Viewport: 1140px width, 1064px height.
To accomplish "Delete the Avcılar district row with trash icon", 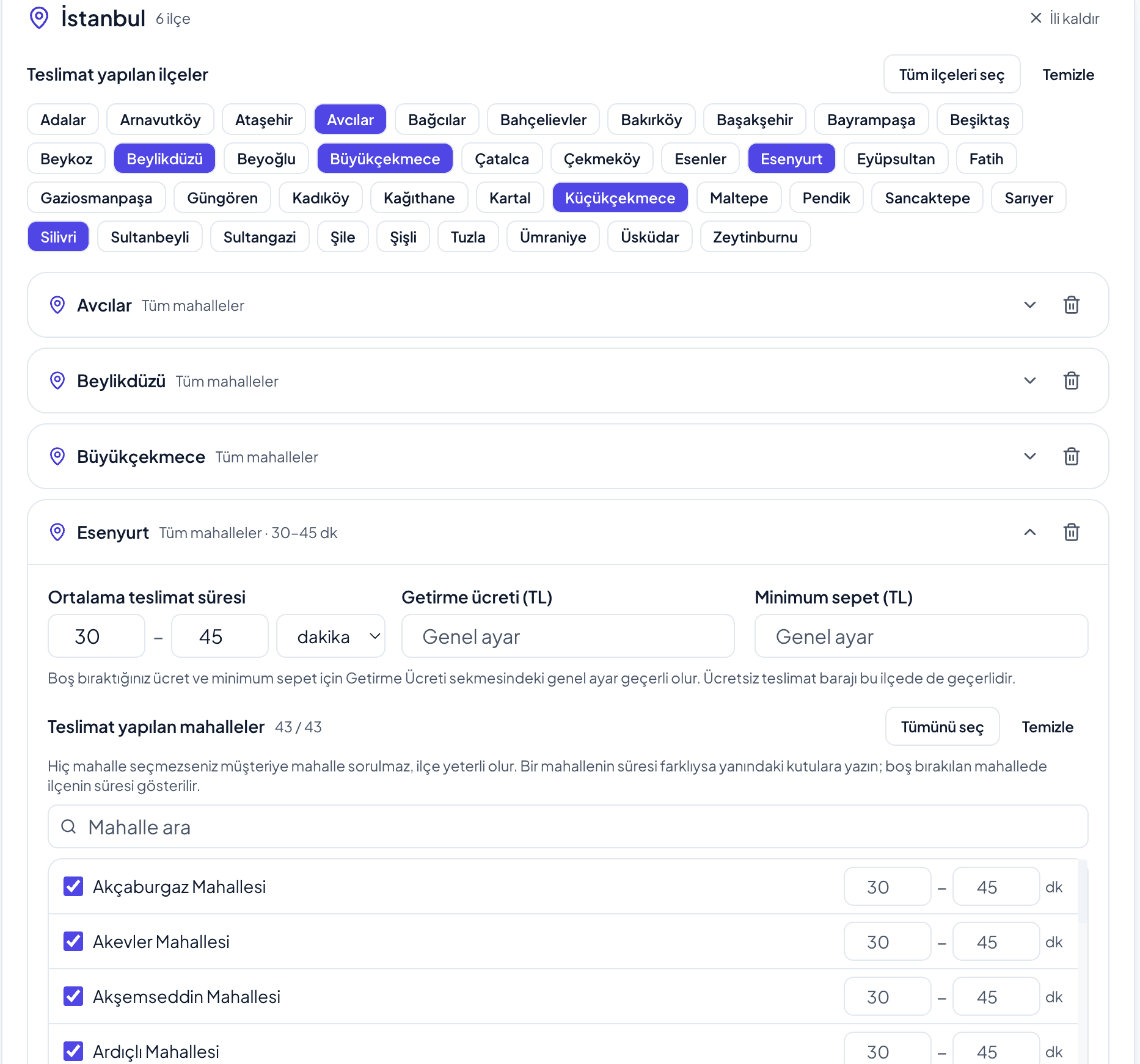I will click(1071, 305).
